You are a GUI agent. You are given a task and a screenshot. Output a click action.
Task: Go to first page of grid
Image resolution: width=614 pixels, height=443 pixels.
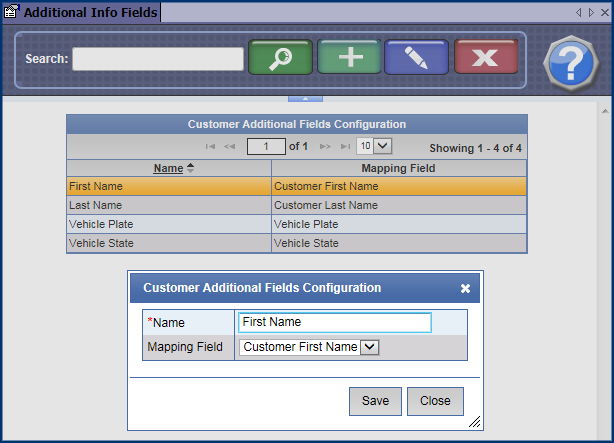(x=210, y=147)
